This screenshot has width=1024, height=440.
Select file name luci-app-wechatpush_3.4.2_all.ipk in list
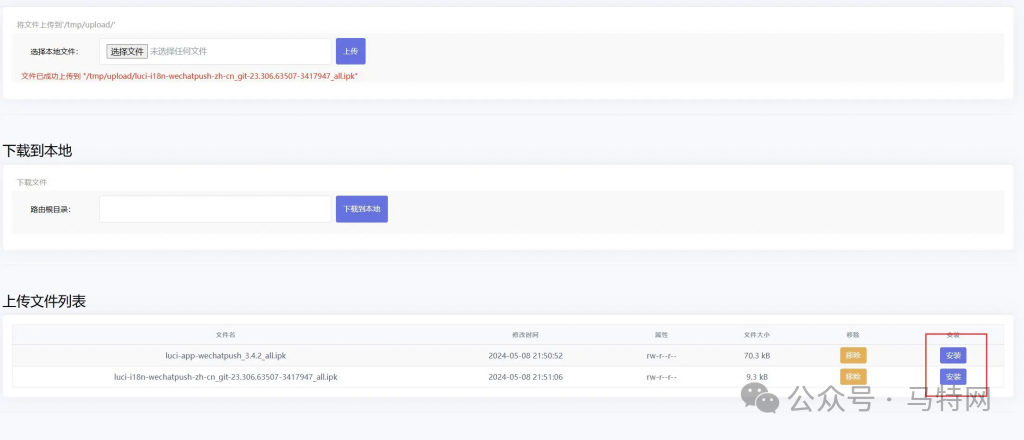point(225,355)
